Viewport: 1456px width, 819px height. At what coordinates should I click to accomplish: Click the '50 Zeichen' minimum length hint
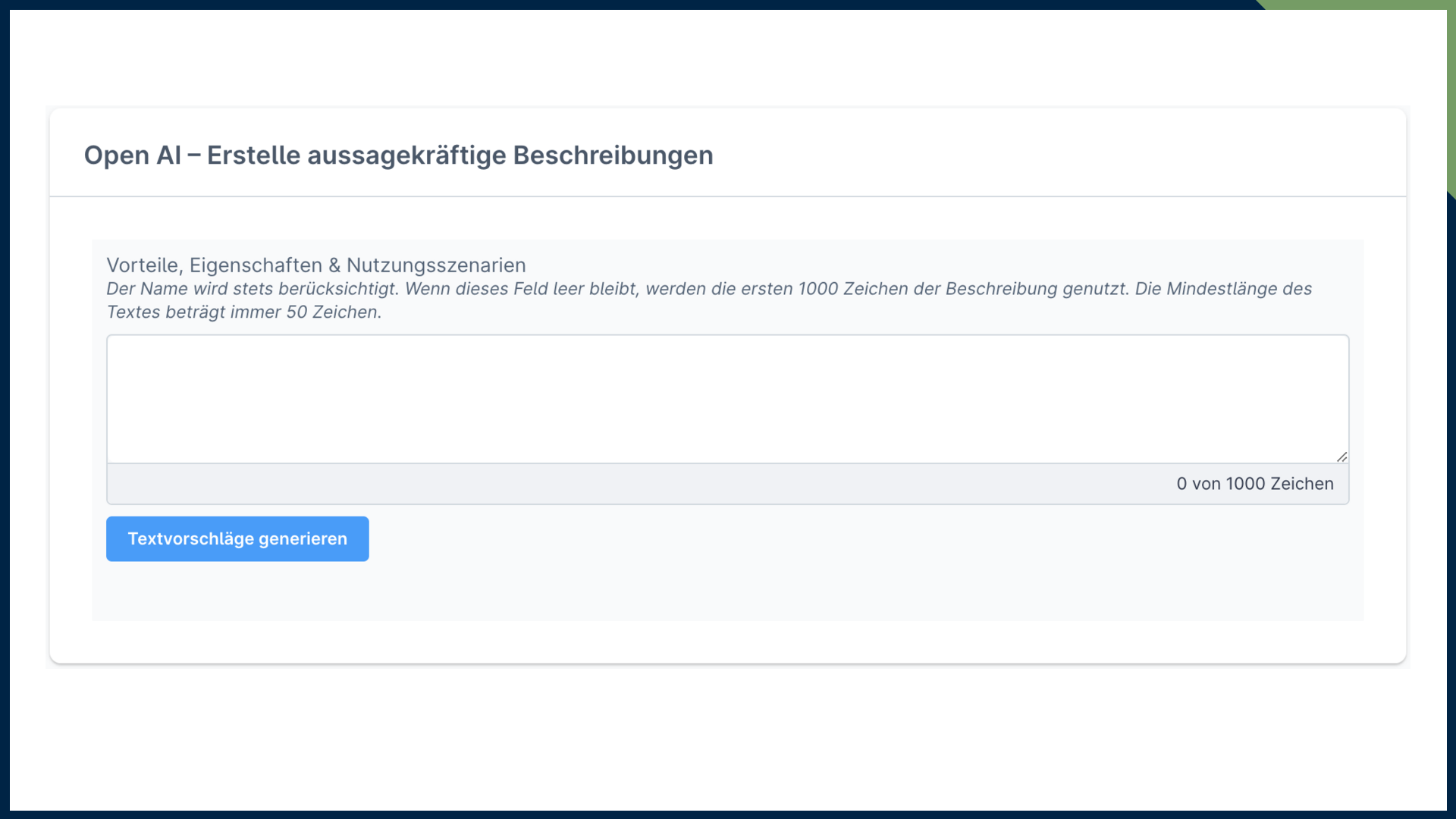tap(332, 312)
